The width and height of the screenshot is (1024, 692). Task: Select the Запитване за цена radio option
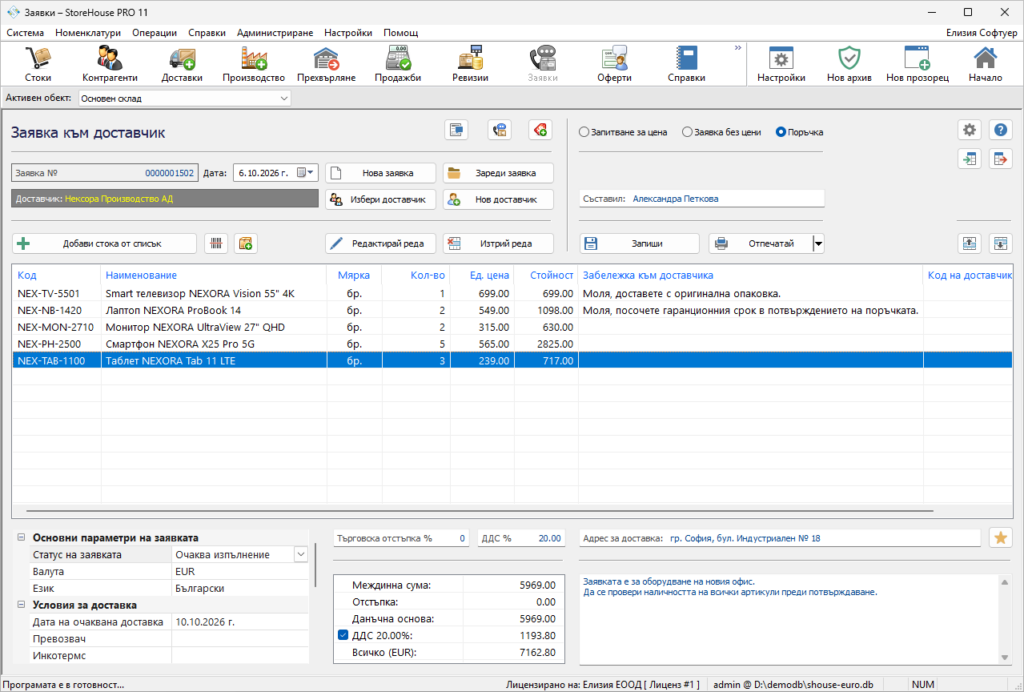623,132
